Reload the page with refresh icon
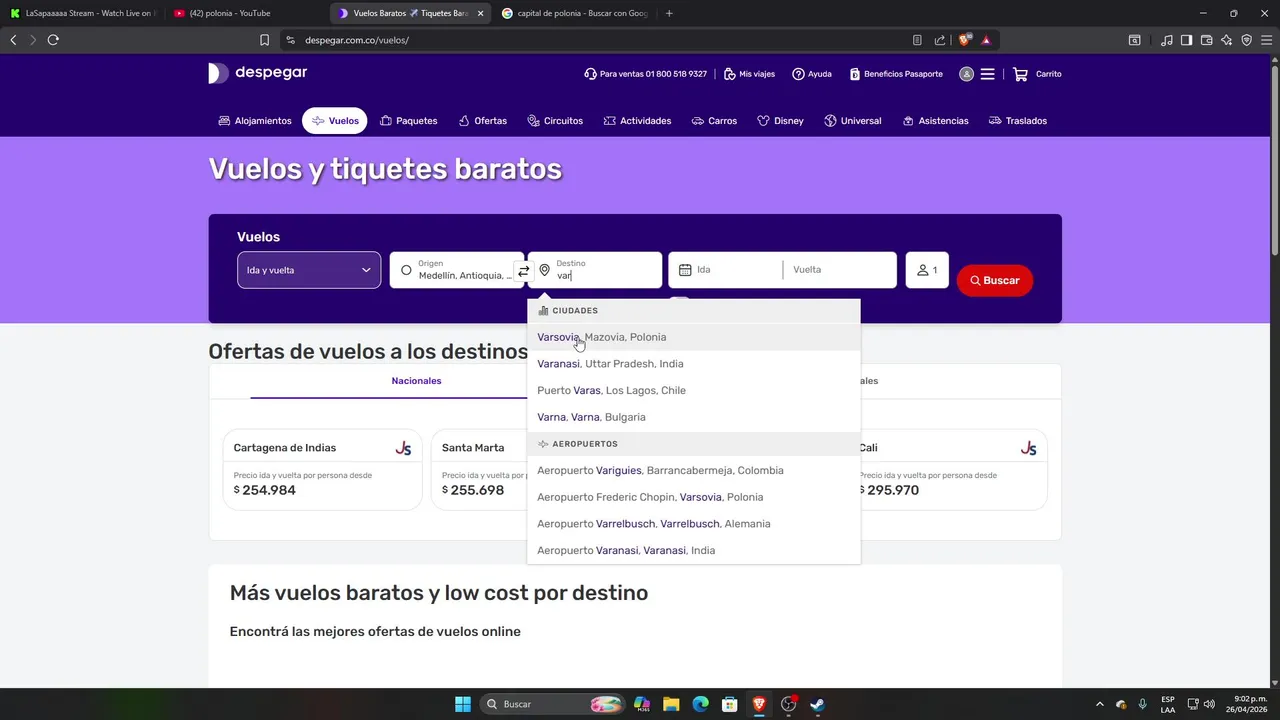This screenshot has height=720, width=1280. (x=53, y=40)
